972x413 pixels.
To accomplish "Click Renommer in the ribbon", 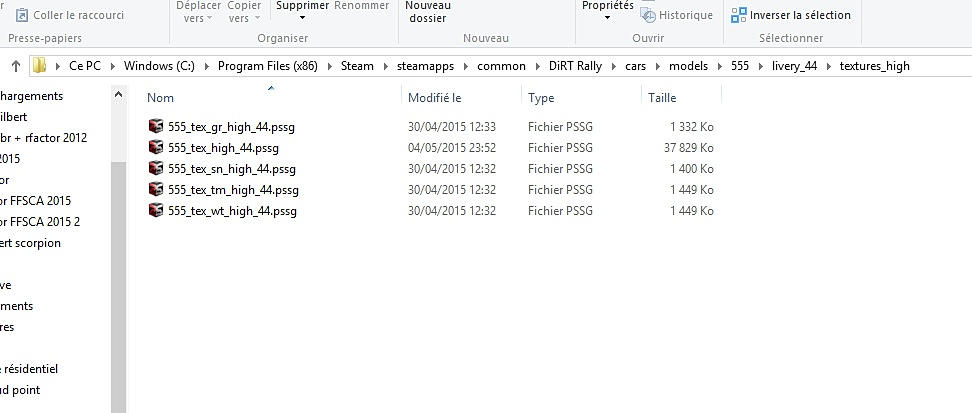I will 361,6.
